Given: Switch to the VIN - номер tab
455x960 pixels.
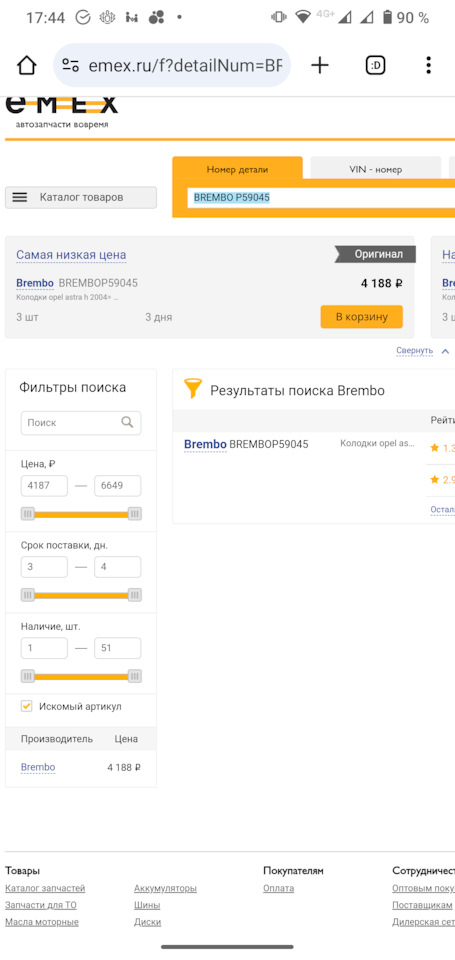Looking at the screenshot, I should pyautogui.click(x=375, y=170).
